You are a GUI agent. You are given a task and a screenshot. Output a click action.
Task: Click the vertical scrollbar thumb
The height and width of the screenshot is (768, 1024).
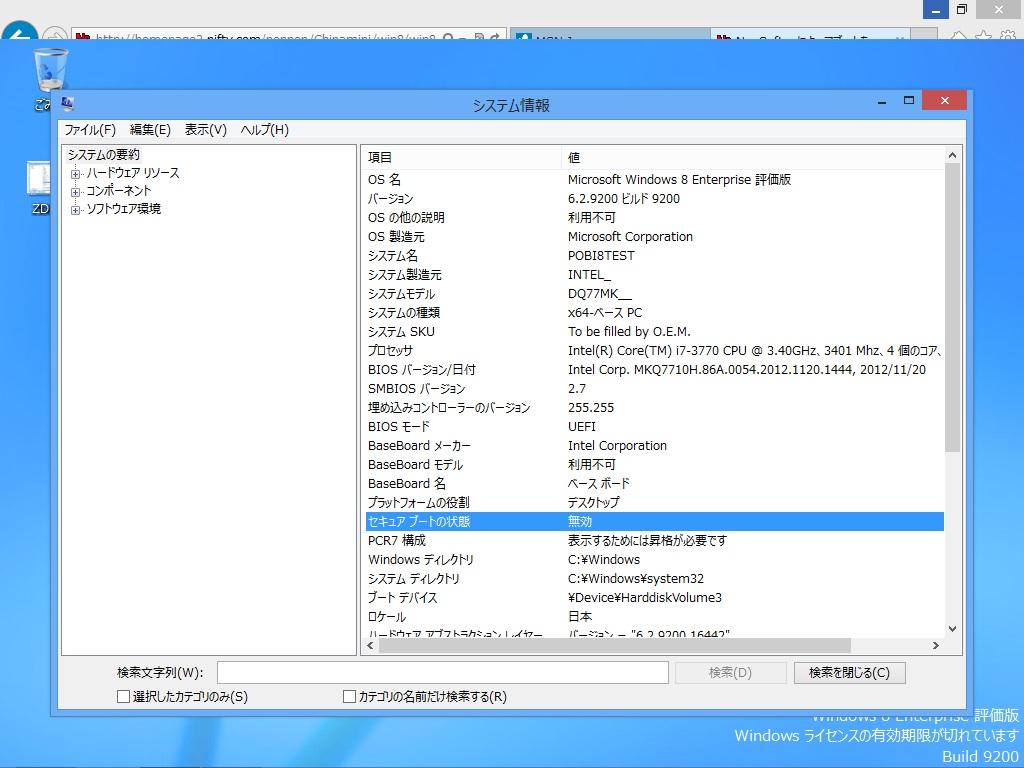click(952, 307)
